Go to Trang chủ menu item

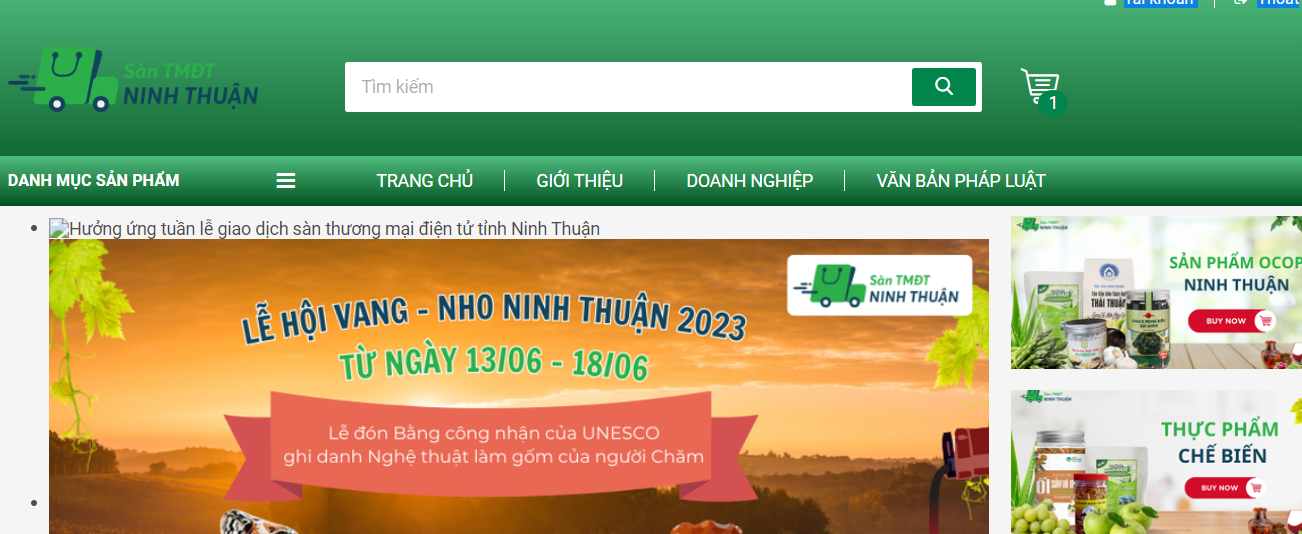pos(424,181)
